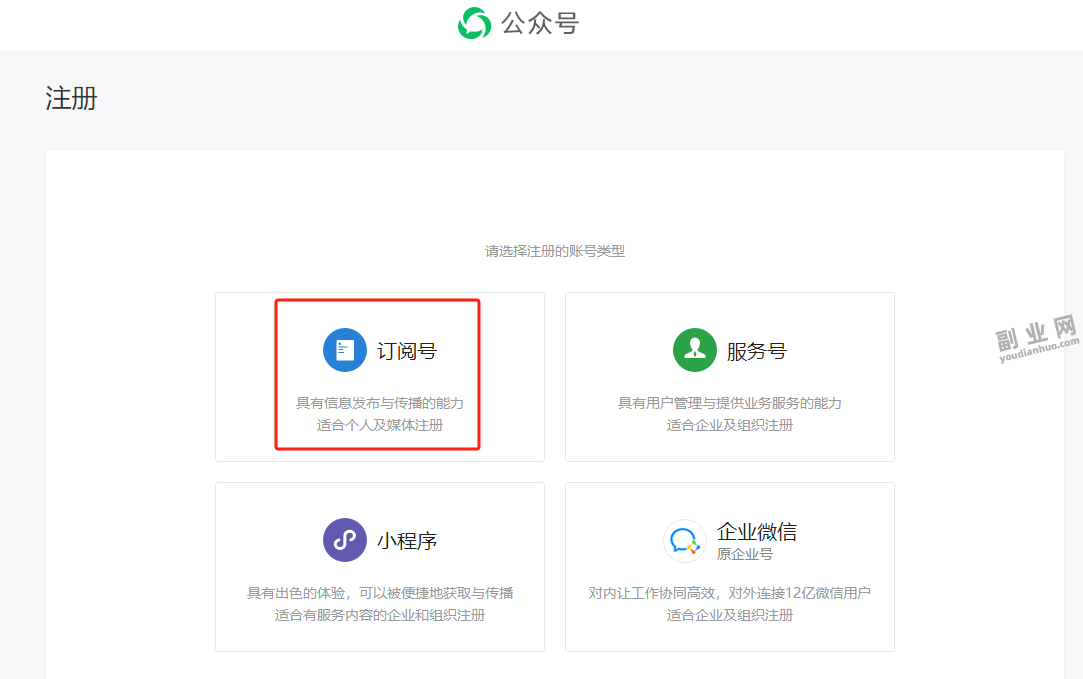Click 适合企业及组织注册 under 企业微信
Viewport: 1083px width, 679px height.
tap(729, 615)
